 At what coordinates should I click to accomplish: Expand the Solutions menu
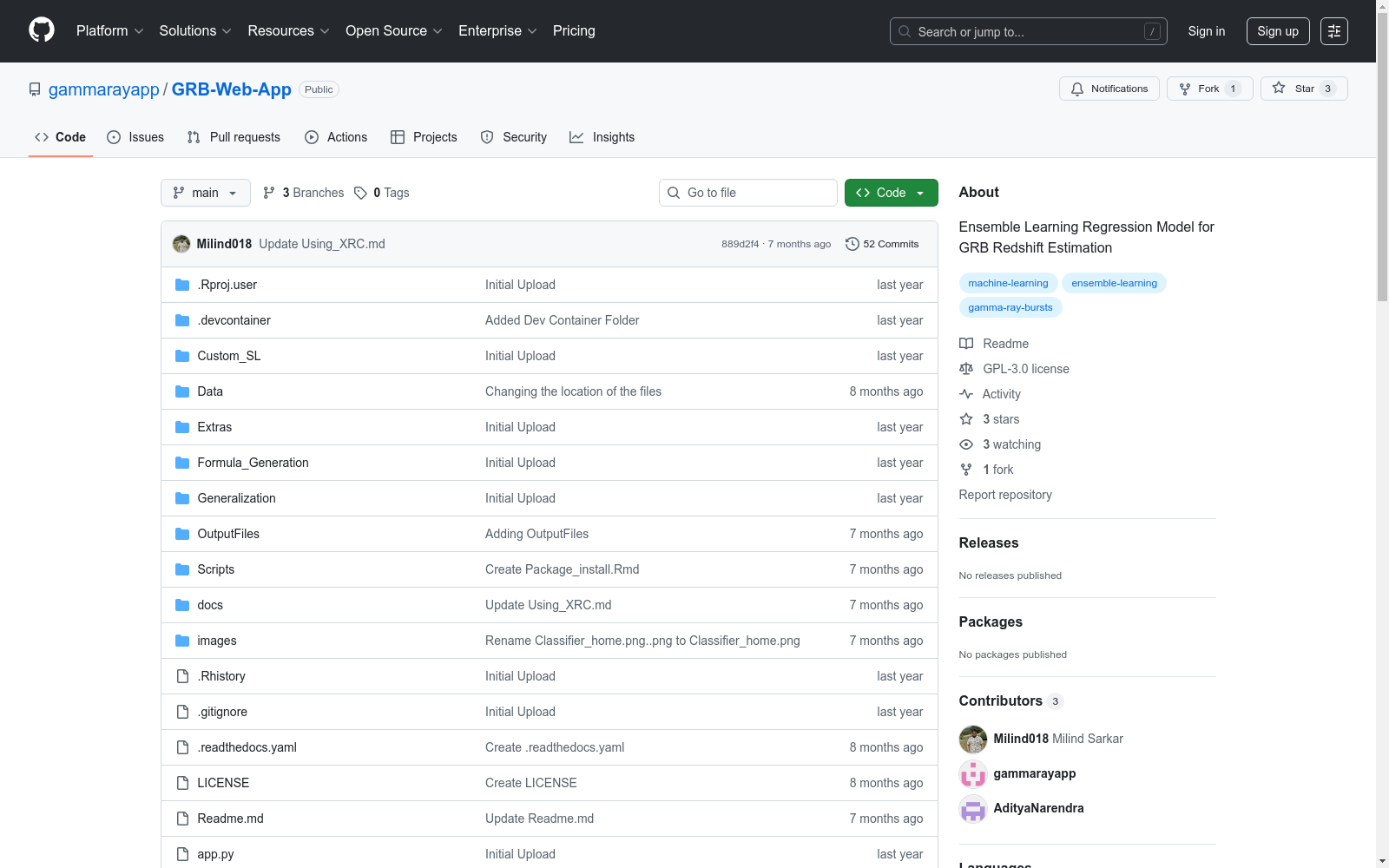point(195,31)
